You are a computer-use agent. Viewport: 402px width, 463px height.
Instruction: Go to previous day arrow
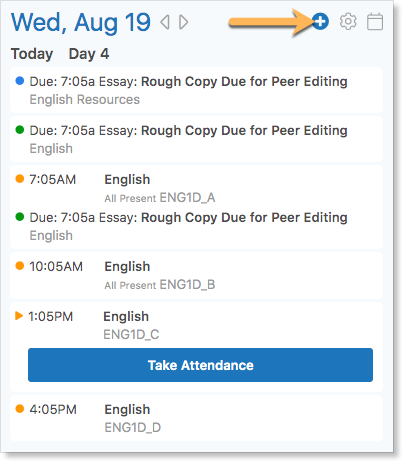point(165,22)
